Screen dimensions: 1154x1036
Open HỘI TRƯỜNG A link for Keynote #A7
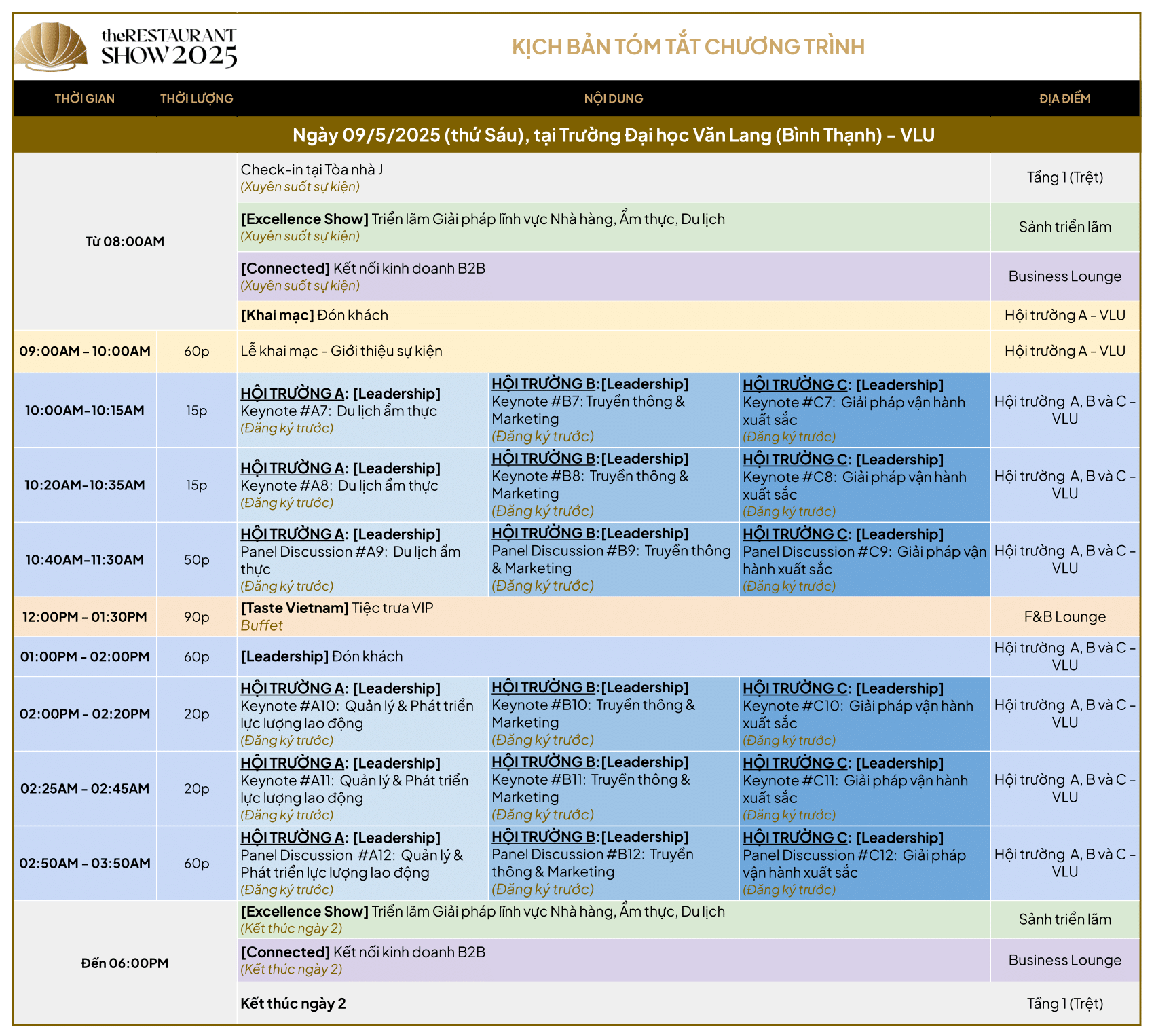(292, 394)
